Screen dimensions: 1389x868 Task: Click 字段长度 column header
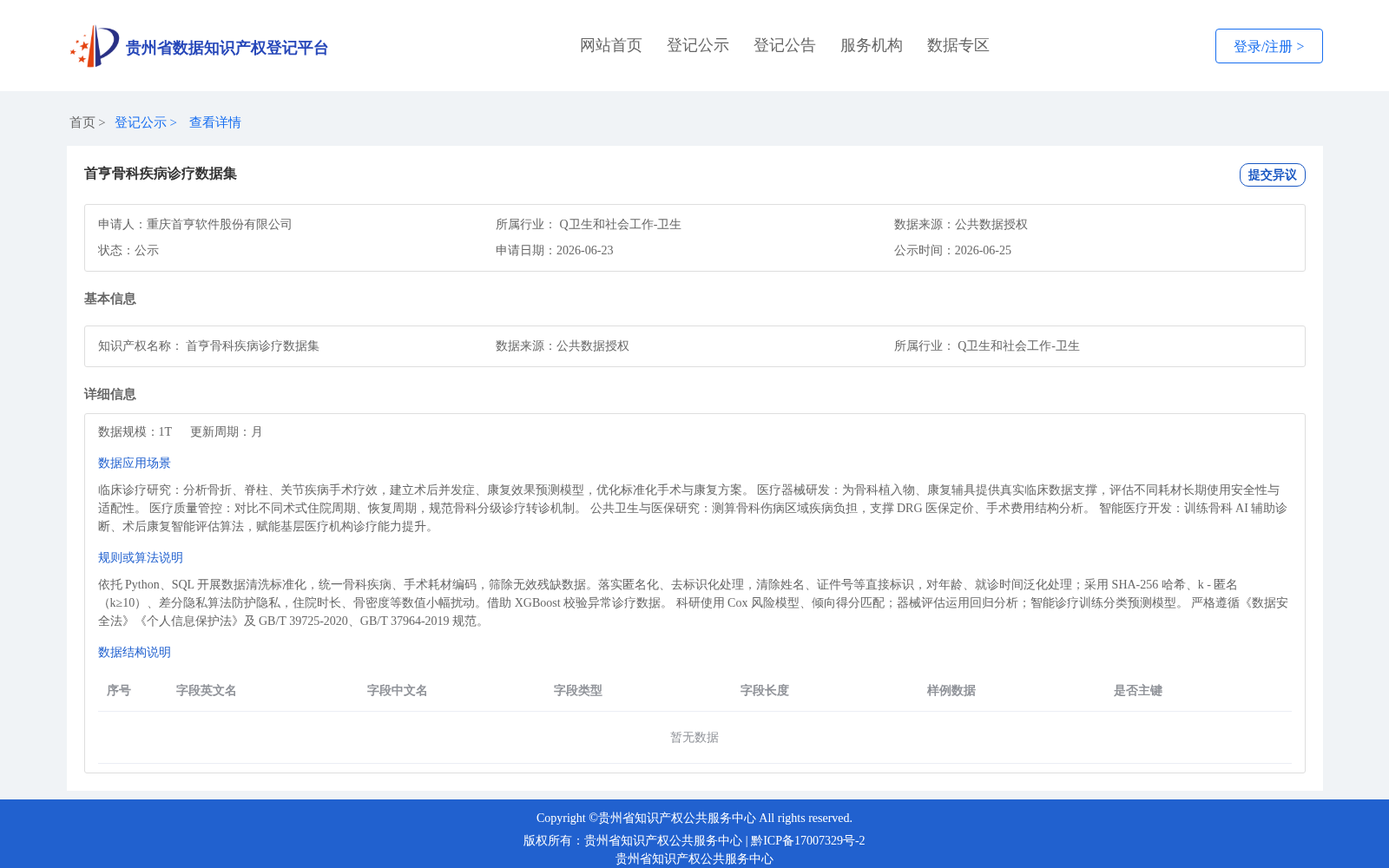[765, 690]
